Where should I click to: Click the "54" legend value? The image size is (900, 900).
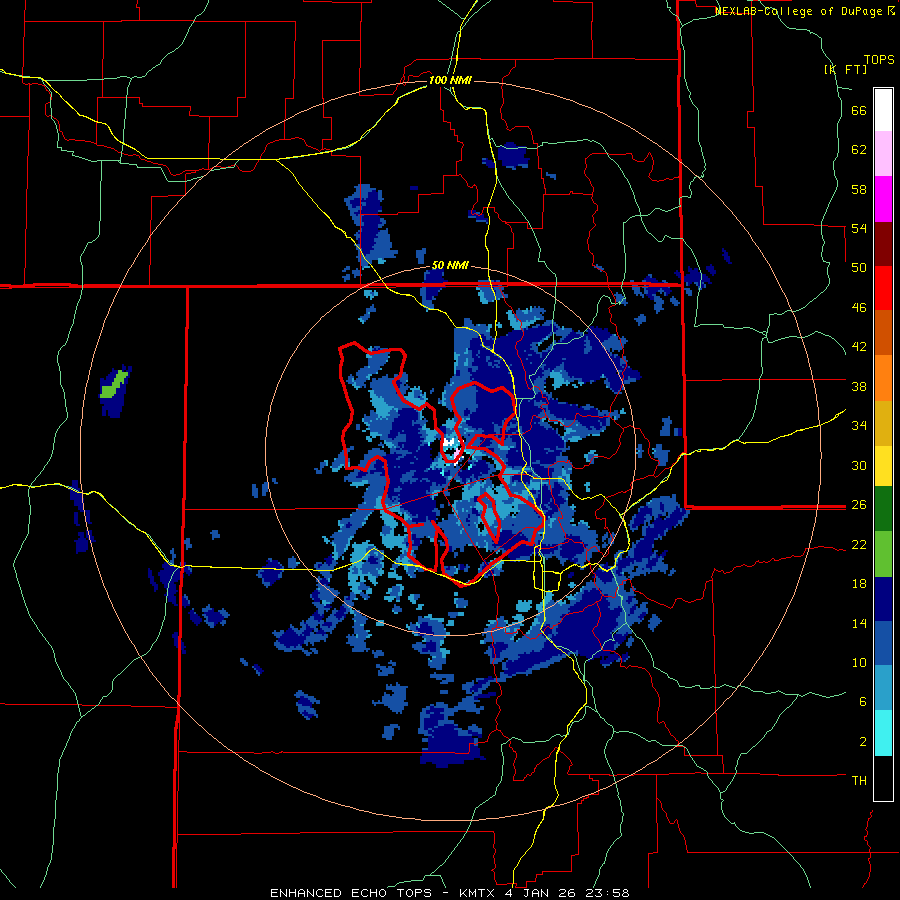click(859, 228)
